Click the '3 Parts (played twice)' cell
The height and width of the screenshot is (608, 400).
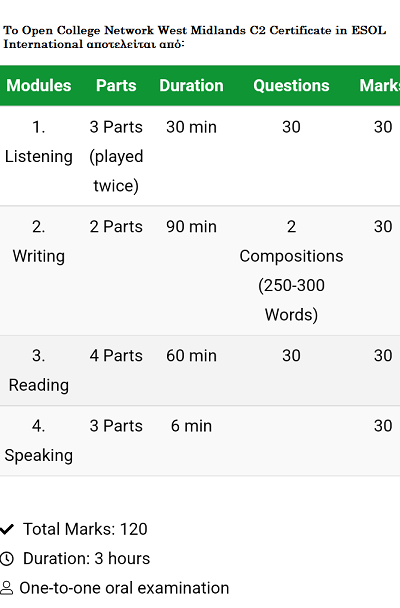pos(116,156)
